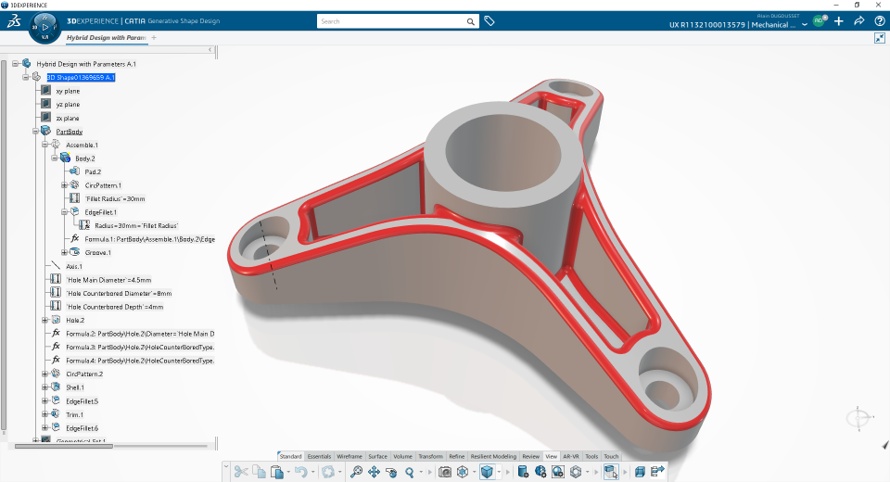Expand the Groove.1 tree node
Viewport: 890px width, 482px height.
click(64, 252)
